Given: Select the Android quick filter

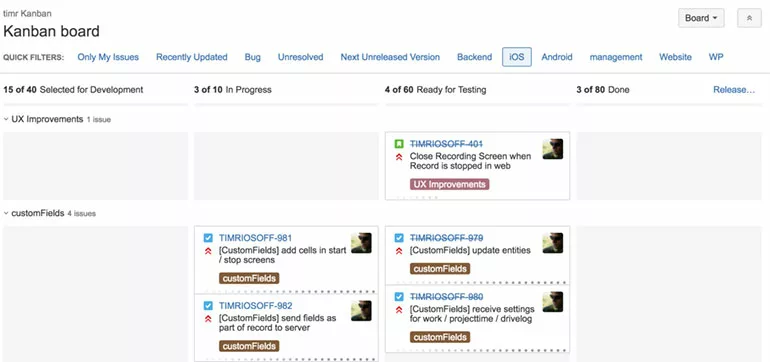Looking at the screenshot, I should [557, 57].
